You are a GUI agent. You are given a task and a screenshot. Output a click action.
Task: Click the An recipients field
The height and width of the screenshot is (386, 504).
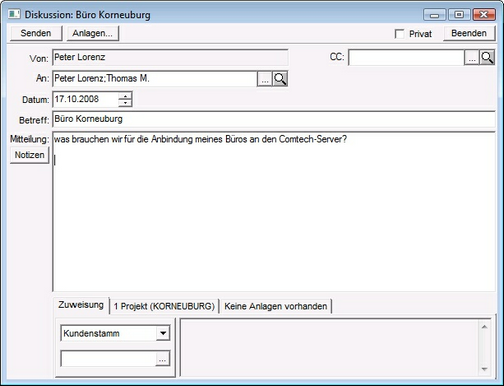point(155,79)
